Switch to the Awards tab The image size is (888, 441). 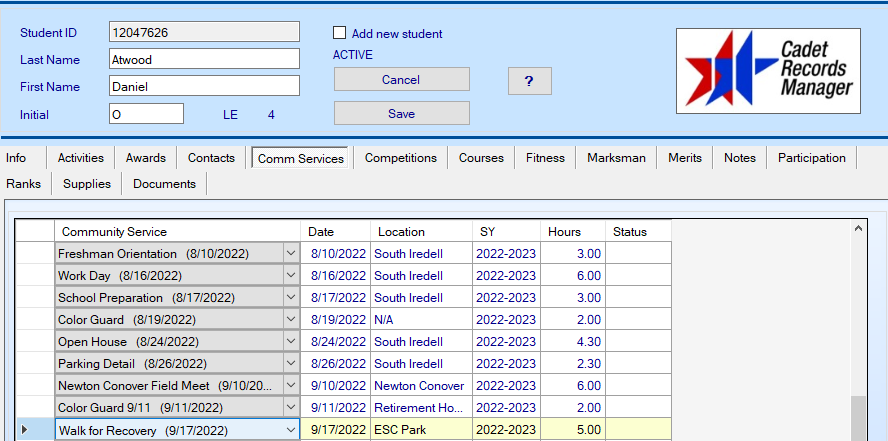point(146,158)
